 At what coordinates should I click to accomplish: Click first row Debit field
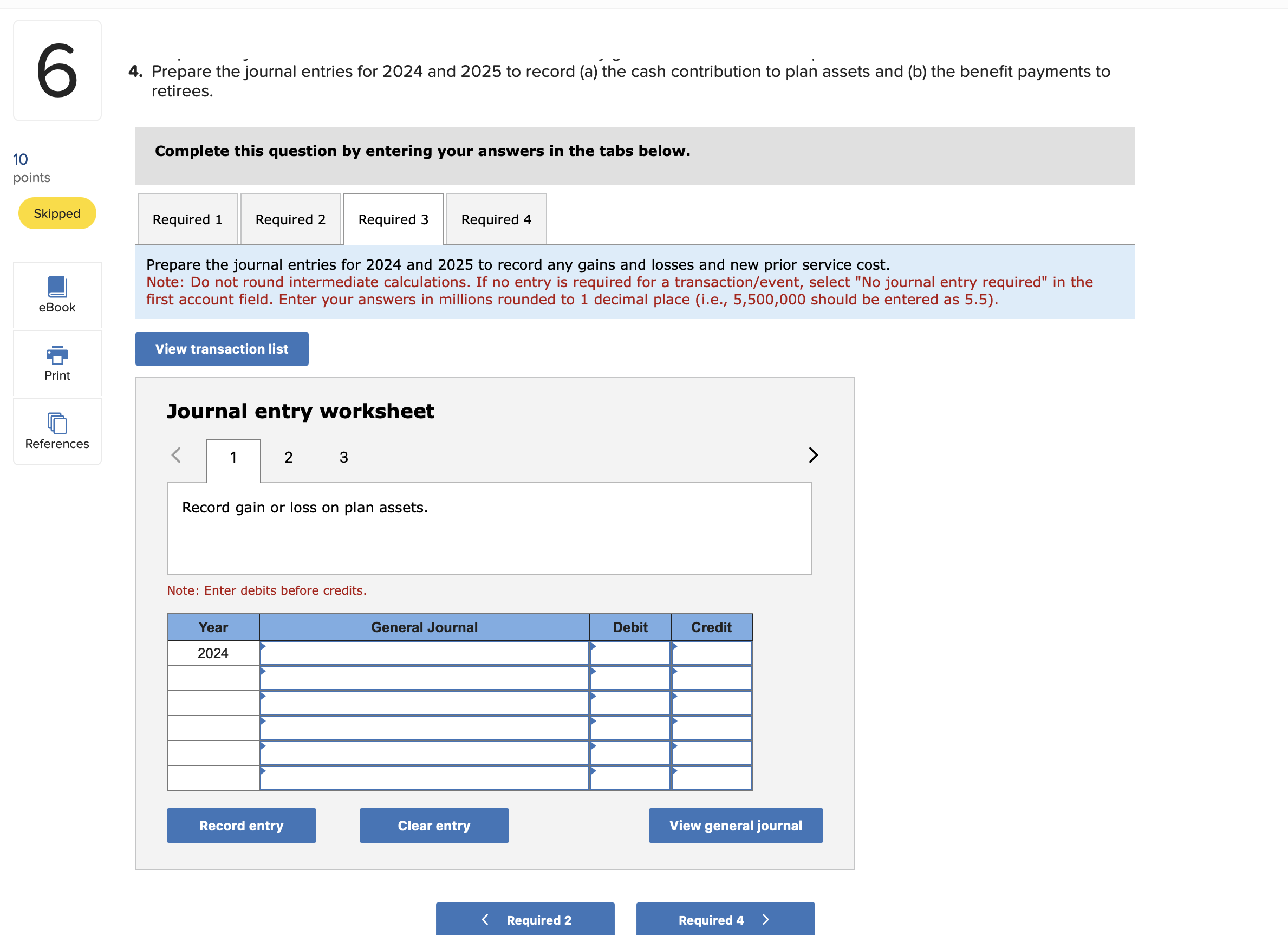click(x=630, y=653)
